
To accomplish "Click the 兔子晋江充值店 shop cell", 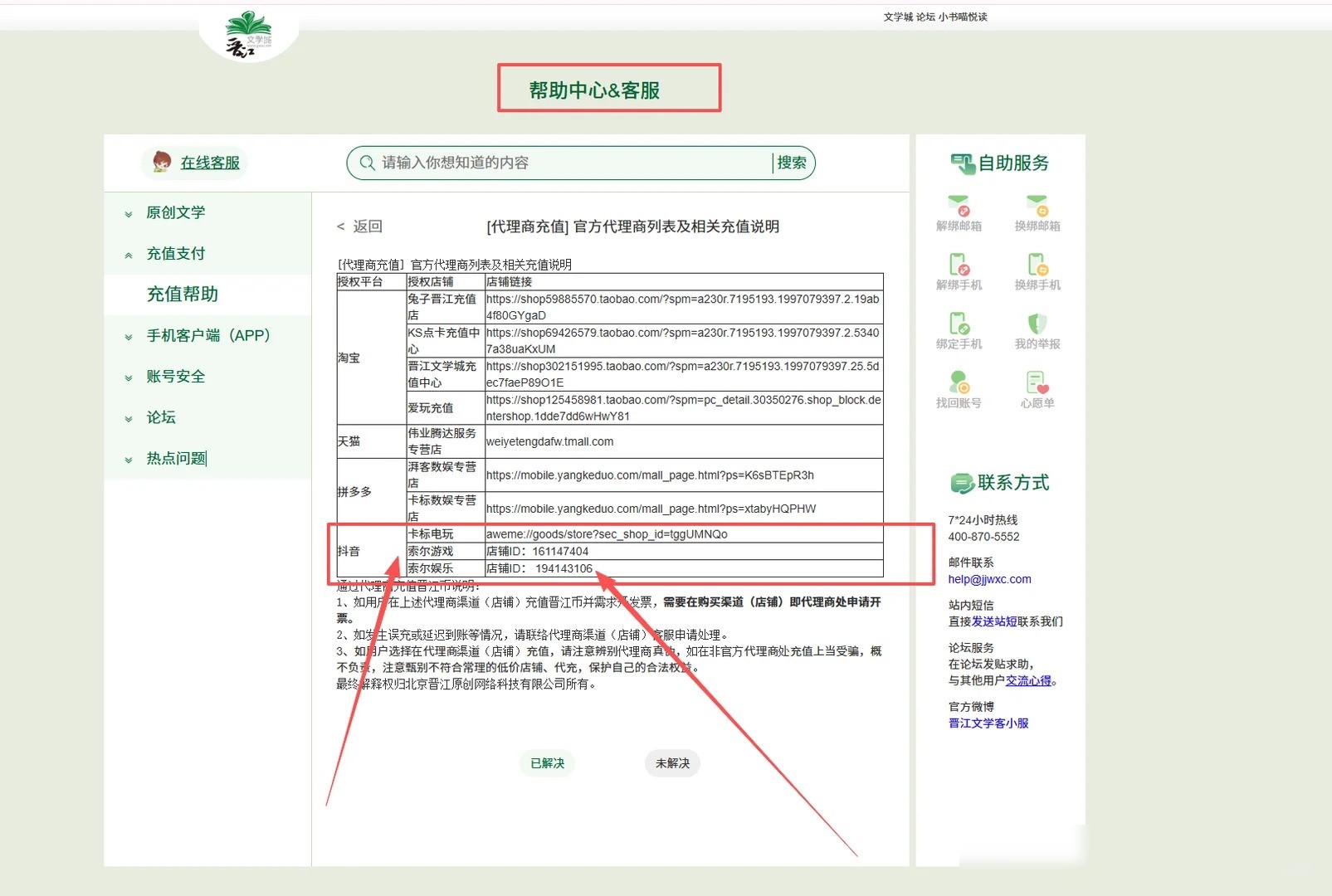I will click(x=444, y=307).
